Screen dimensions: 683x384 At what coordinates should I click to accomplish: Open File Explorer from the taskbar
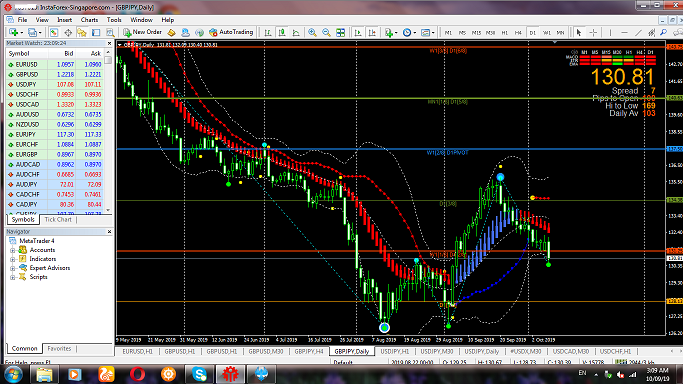tap(44, 374)
